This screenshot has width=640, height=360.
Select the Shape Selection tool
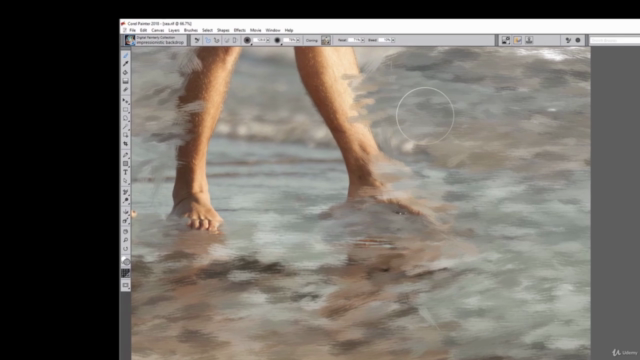click(125, 180)
